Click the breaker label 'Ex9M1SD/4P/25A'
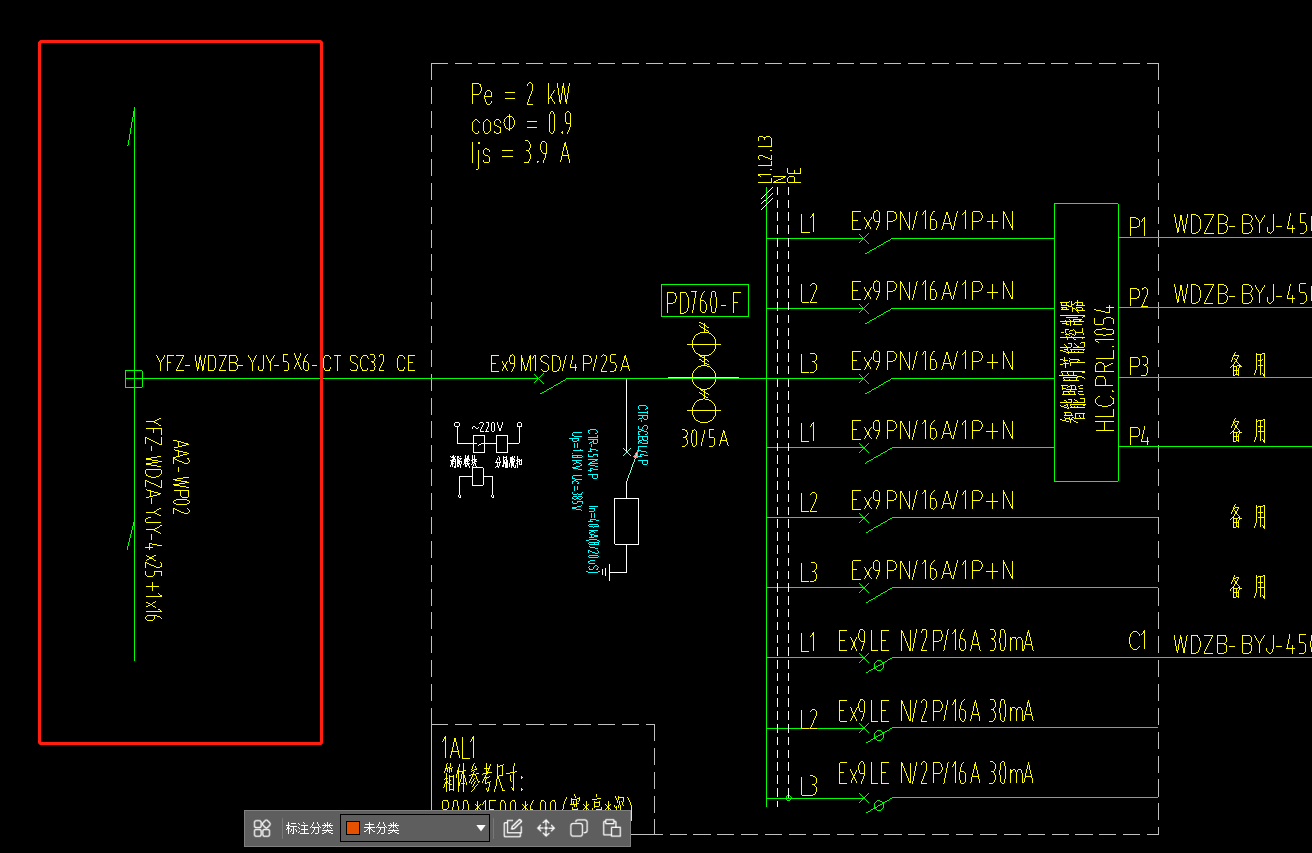 click(560, 364)
